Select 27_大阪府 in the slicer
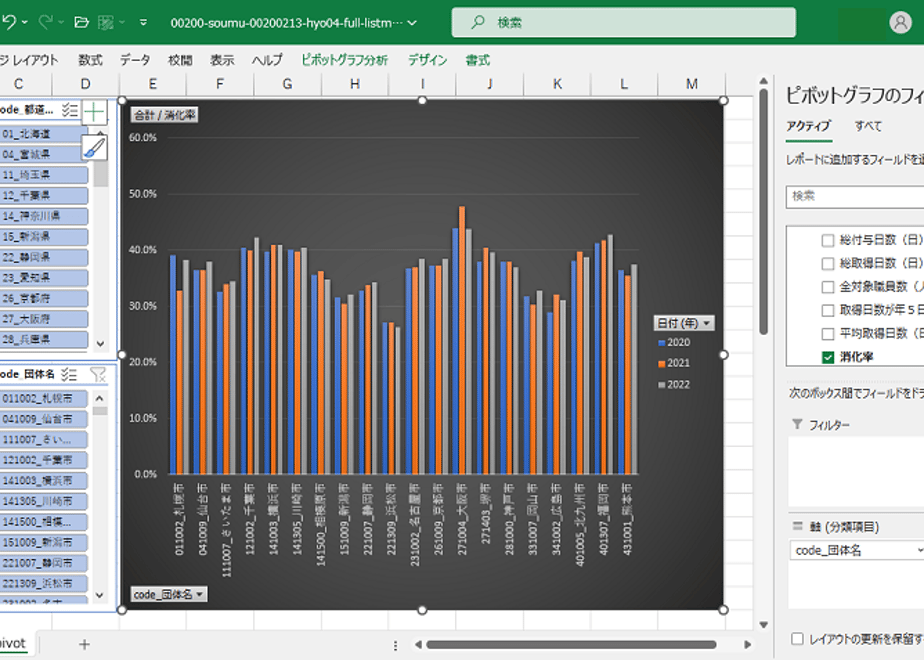 44,319
